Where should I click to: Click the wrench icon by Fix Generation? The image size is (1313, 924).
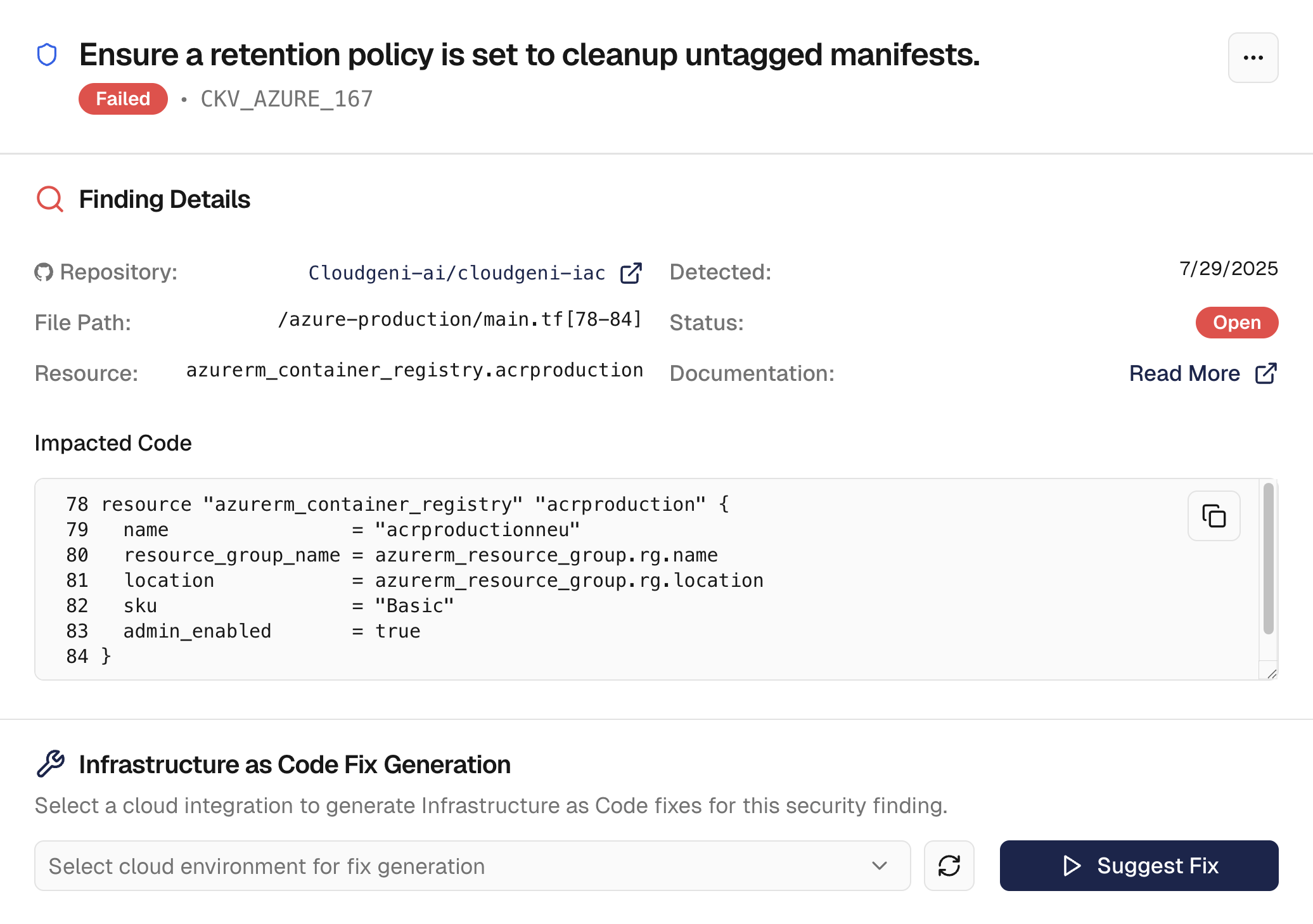coord(51,764)
